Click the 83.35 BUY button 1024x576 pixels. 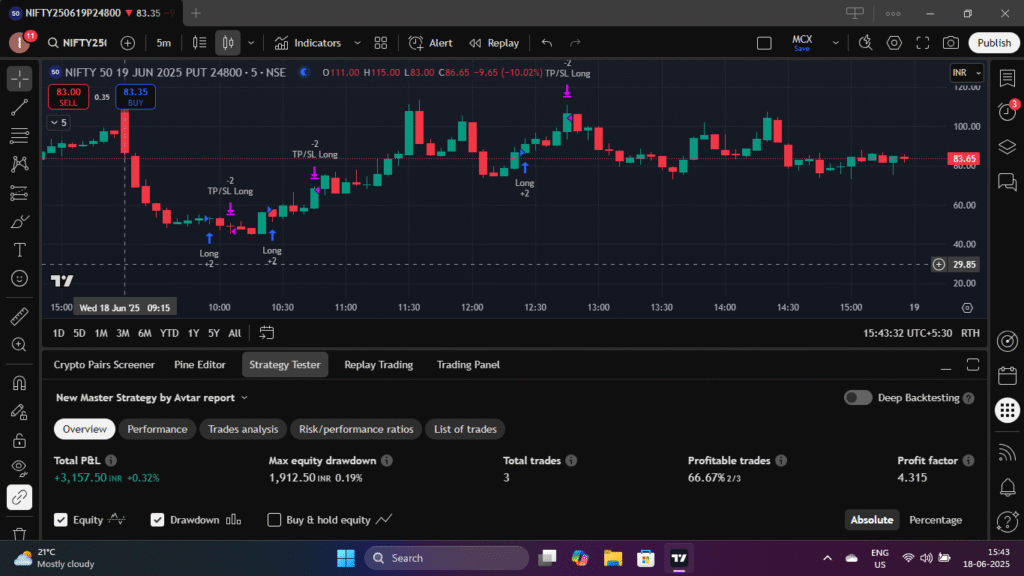[135, 97]
